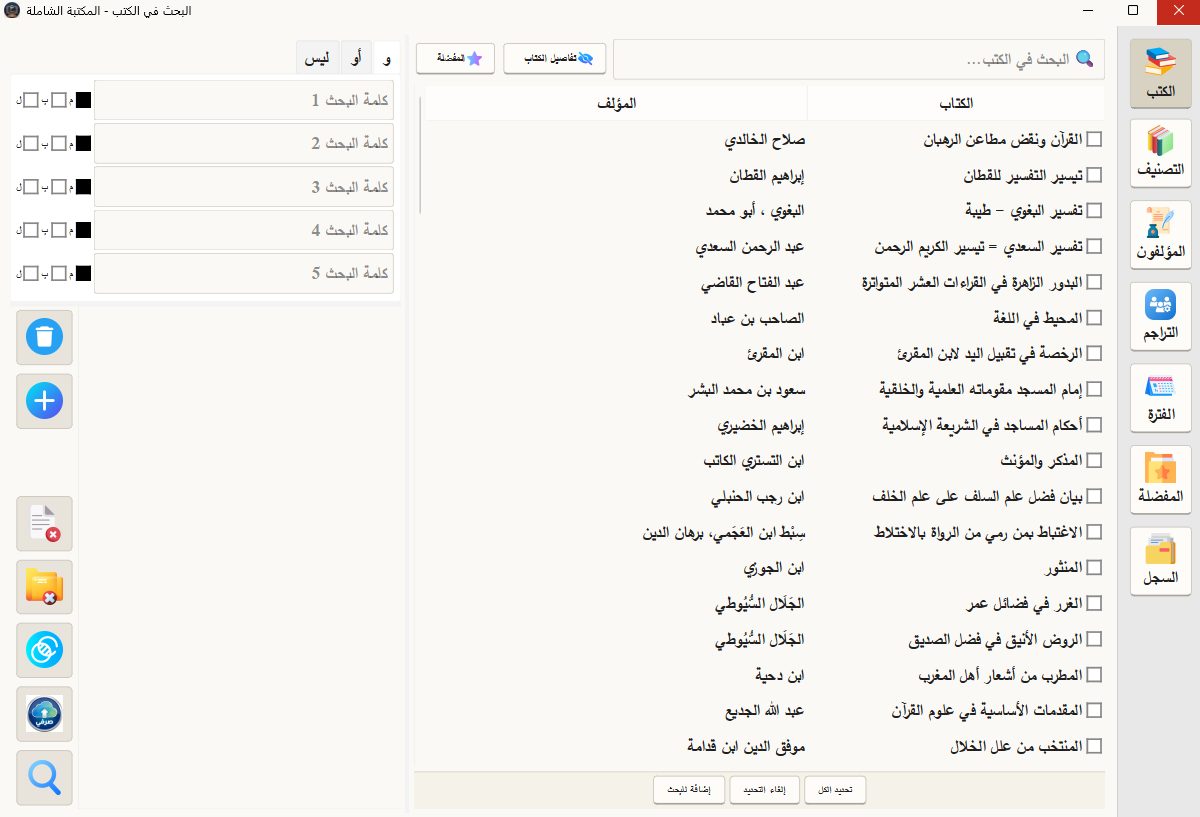Focus the كلمة البحث 4 input field
1200x817 pixels.
244,230
